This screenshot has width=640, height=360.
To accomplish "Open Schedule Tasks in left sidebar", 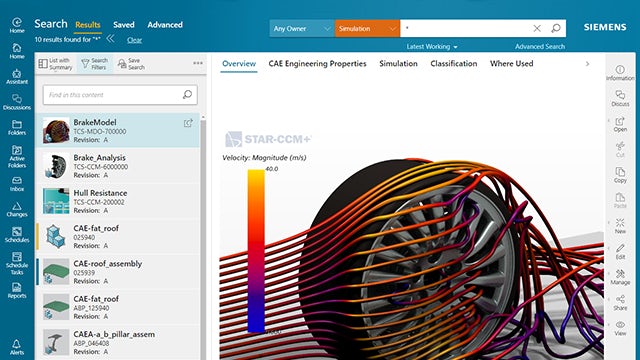I will 17,264.
